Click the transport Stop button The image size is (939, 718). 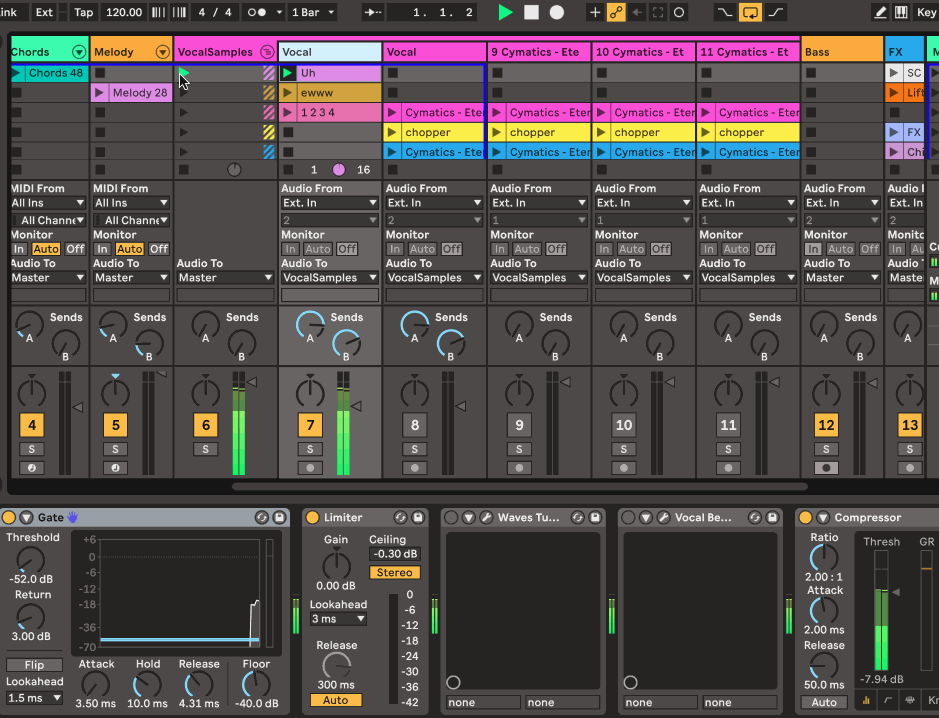click(531, 12)
